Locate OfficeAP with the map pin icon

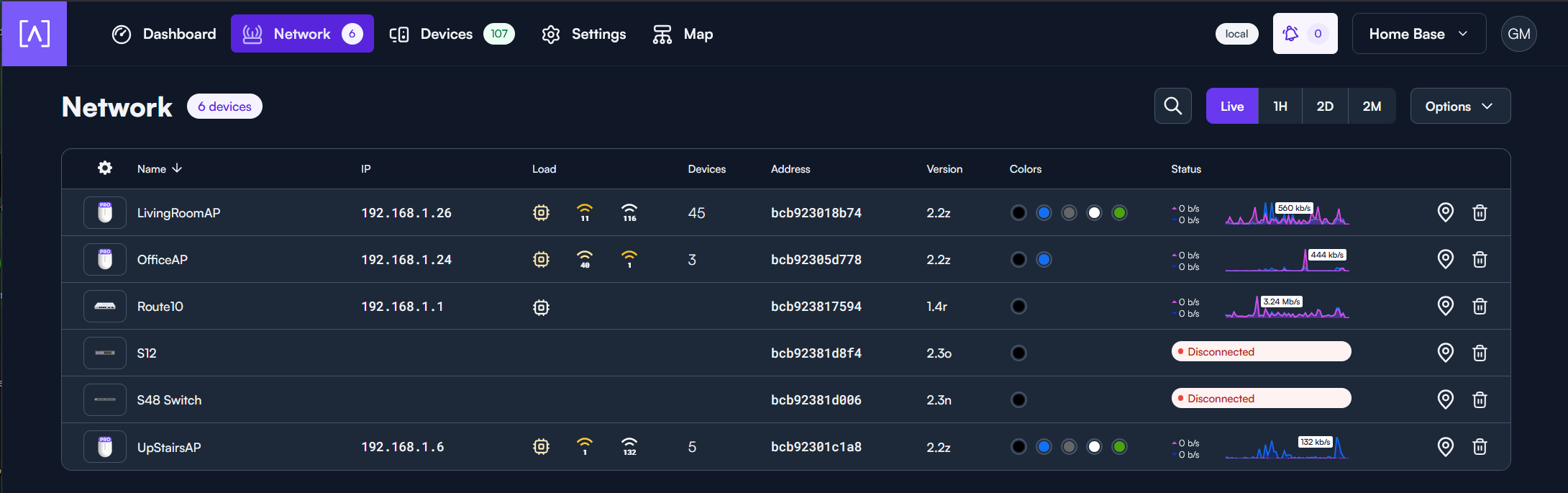tap(1445, 259)
